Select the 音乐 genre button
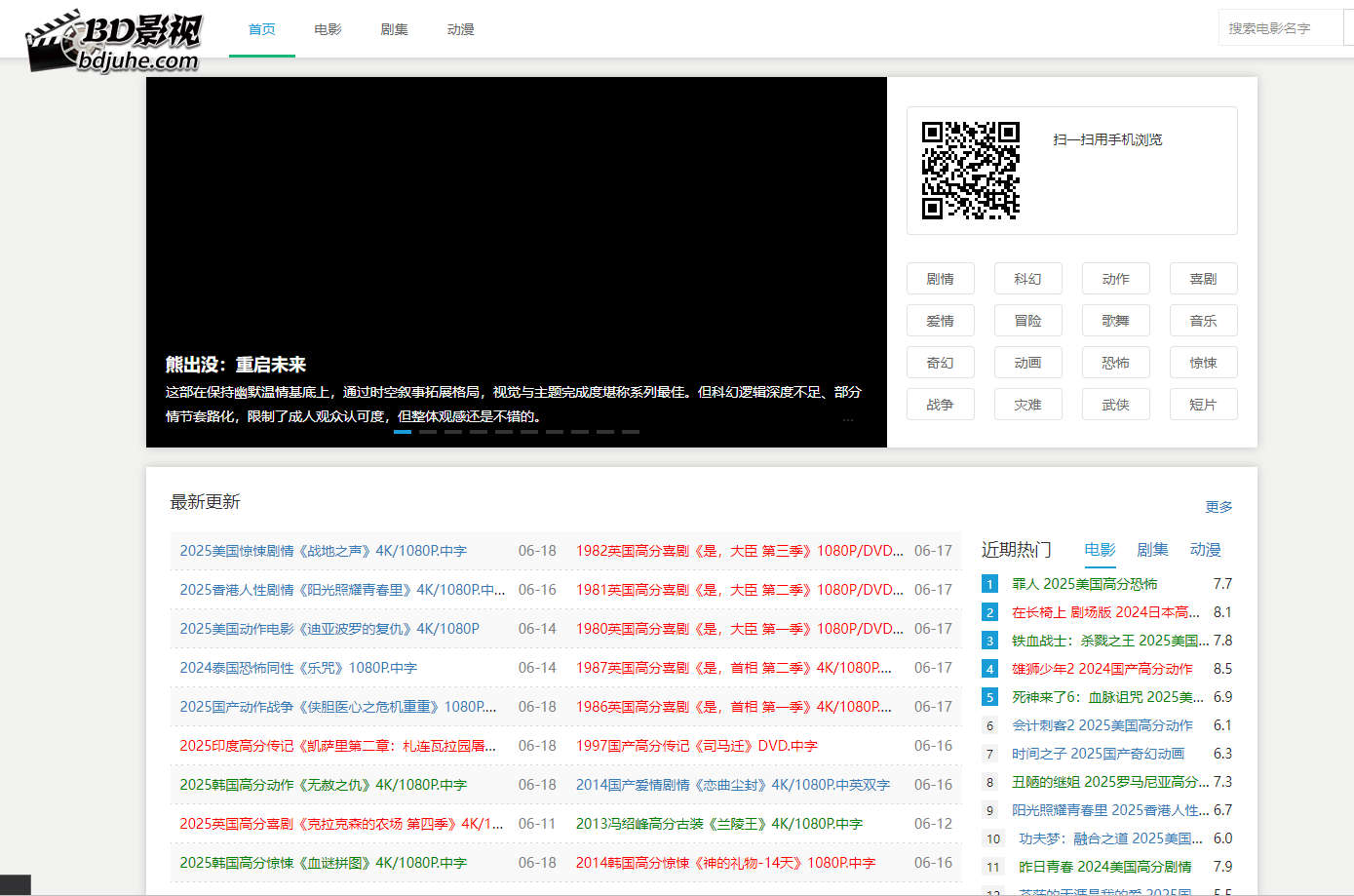Image resolution: width=1354 pixels, height=896 pixels. [x=1204, y=321]
